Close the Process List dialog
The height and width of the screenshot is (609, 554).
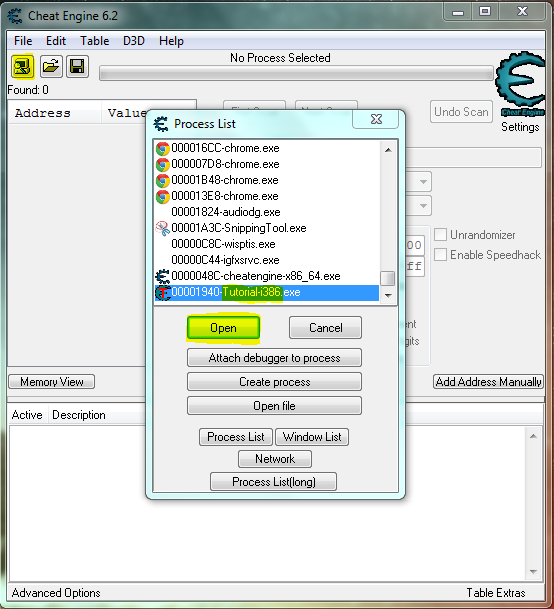tap(376, 119)
